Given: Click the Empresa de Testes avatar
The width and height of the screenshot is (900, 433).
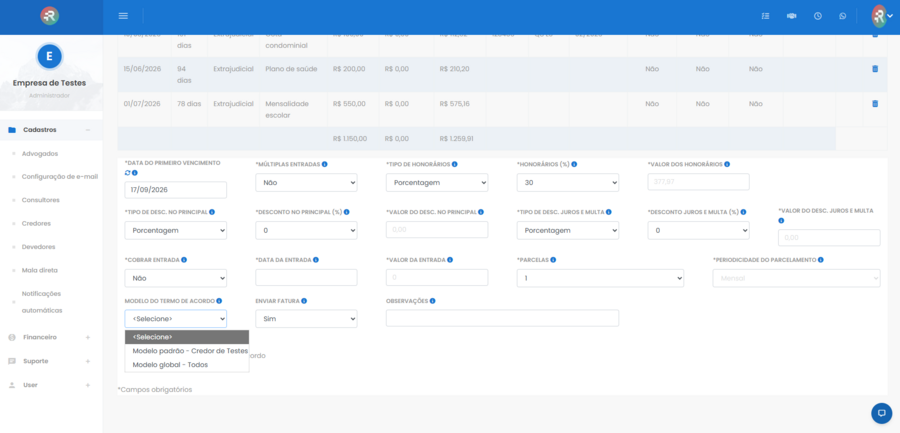Looking at the screenshot, I should 49,56.
